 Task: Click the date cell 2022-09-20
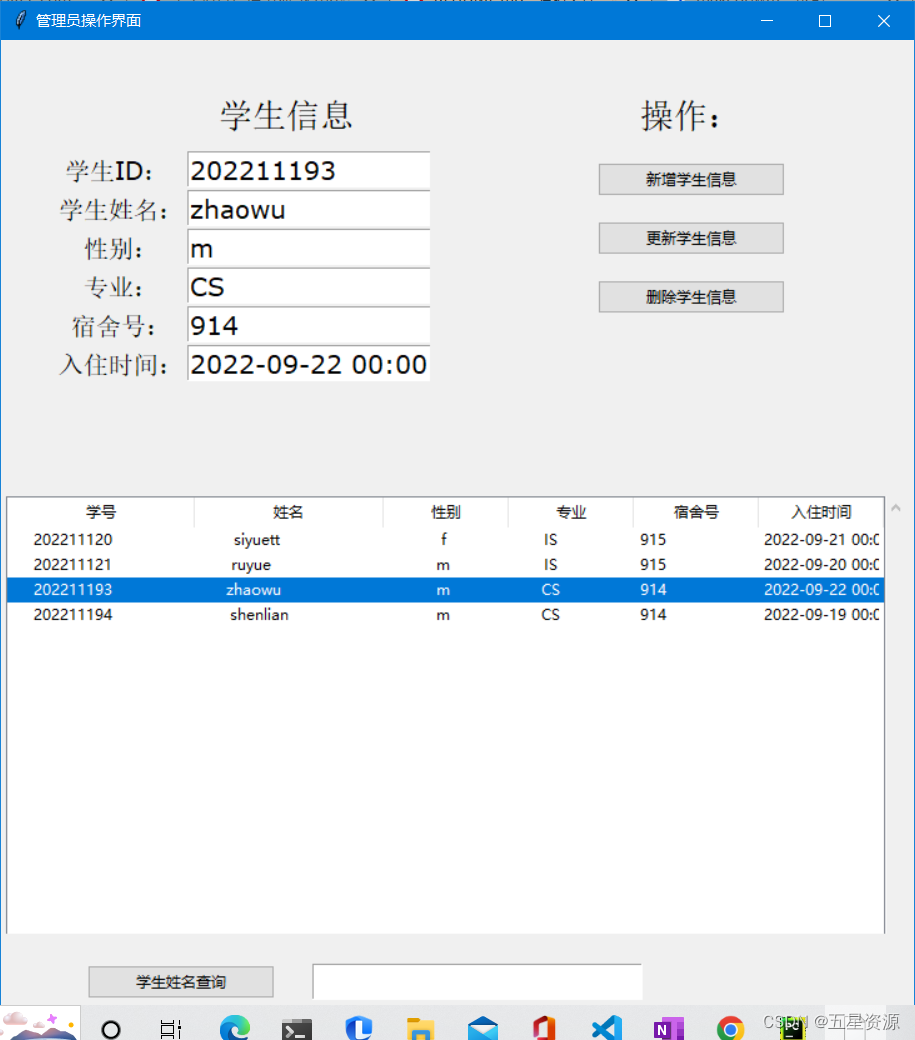point(821,565)
